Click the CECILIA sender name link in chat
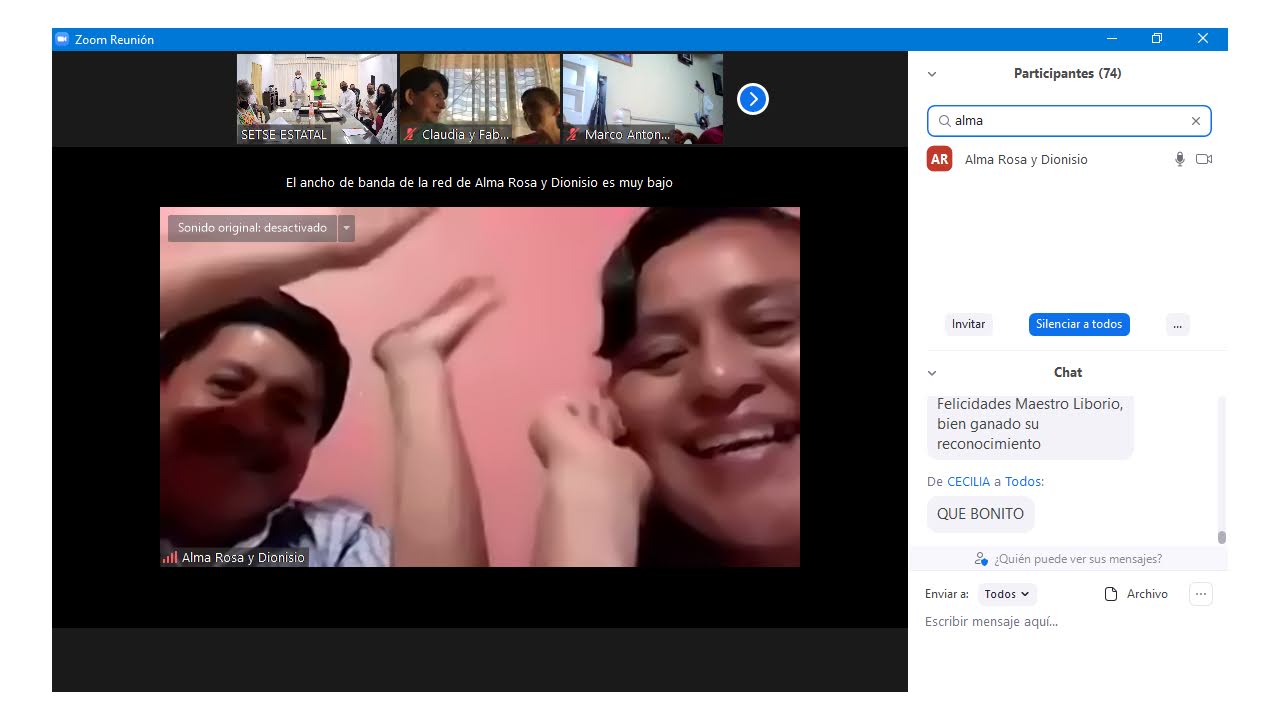Screen dimensions: 1280x720 pos(968,481)
